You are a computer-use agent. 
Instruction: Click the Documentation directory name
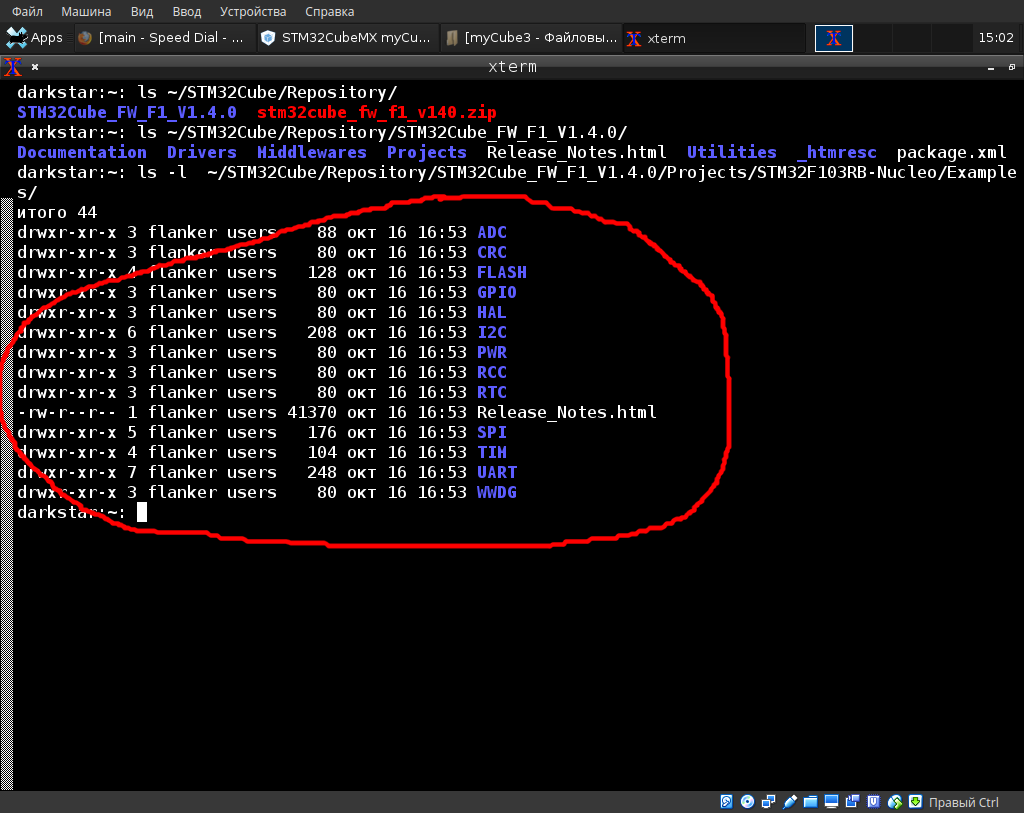pos(82,152)
